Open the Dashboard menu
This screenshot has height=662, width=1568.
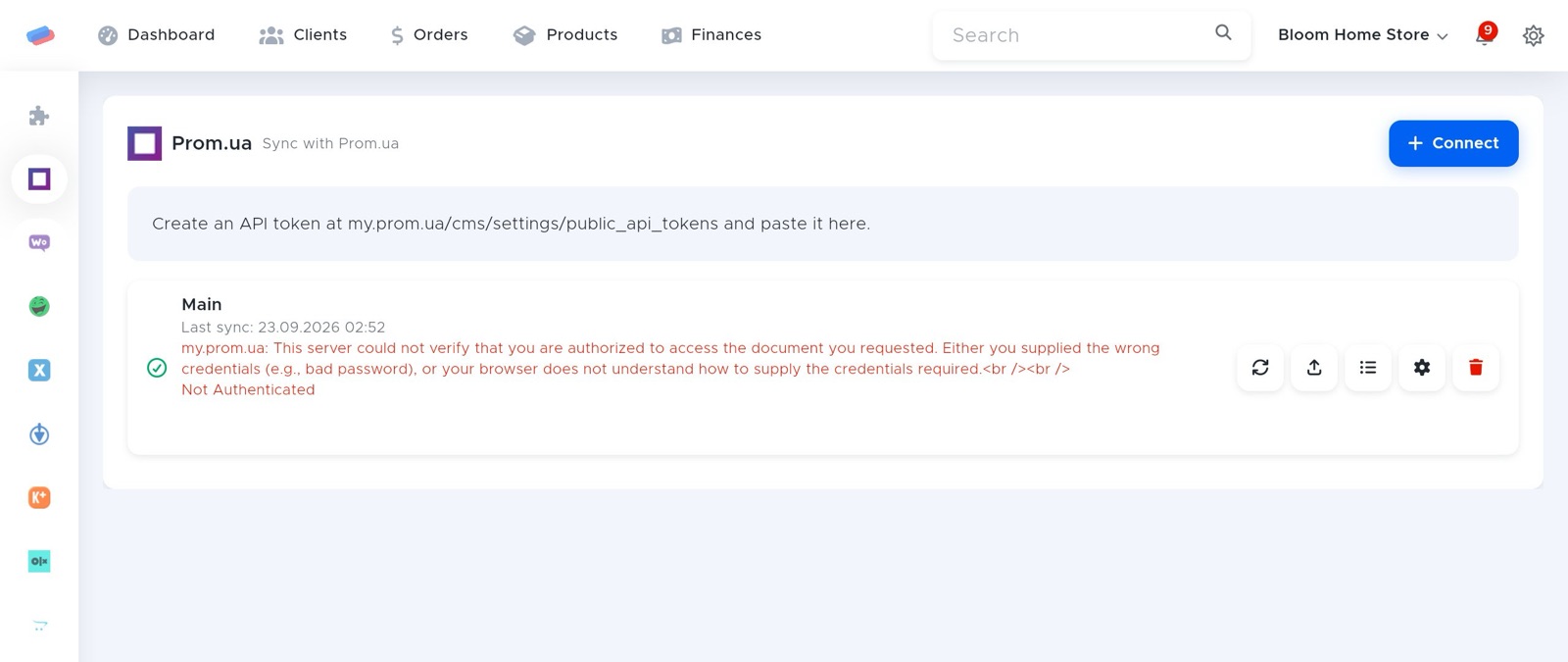pyautogui.click(x=157, y=35)
